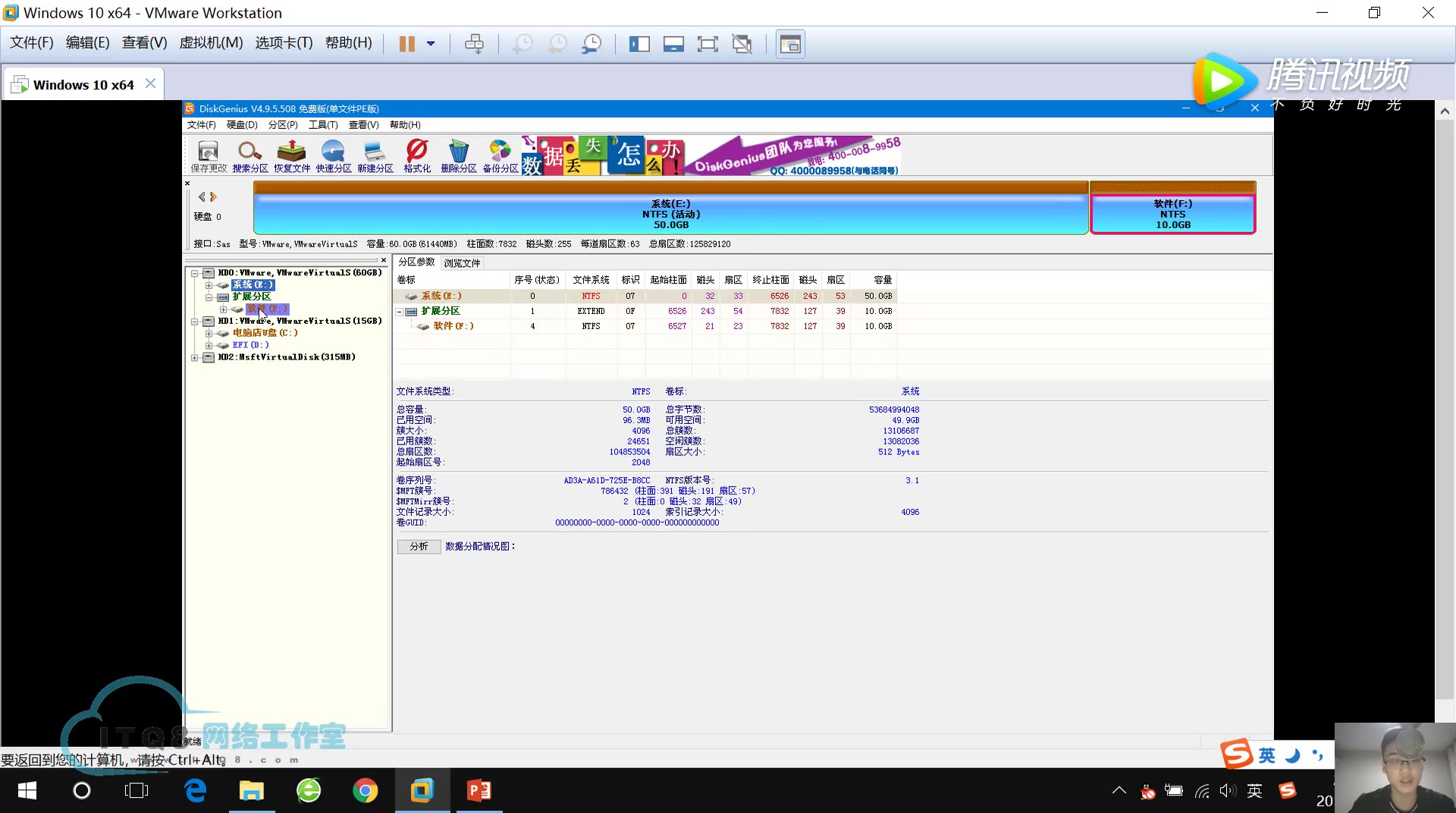Start 快速分区 quick partition
The image size is (1456, 813).
[x=334, y=156]
